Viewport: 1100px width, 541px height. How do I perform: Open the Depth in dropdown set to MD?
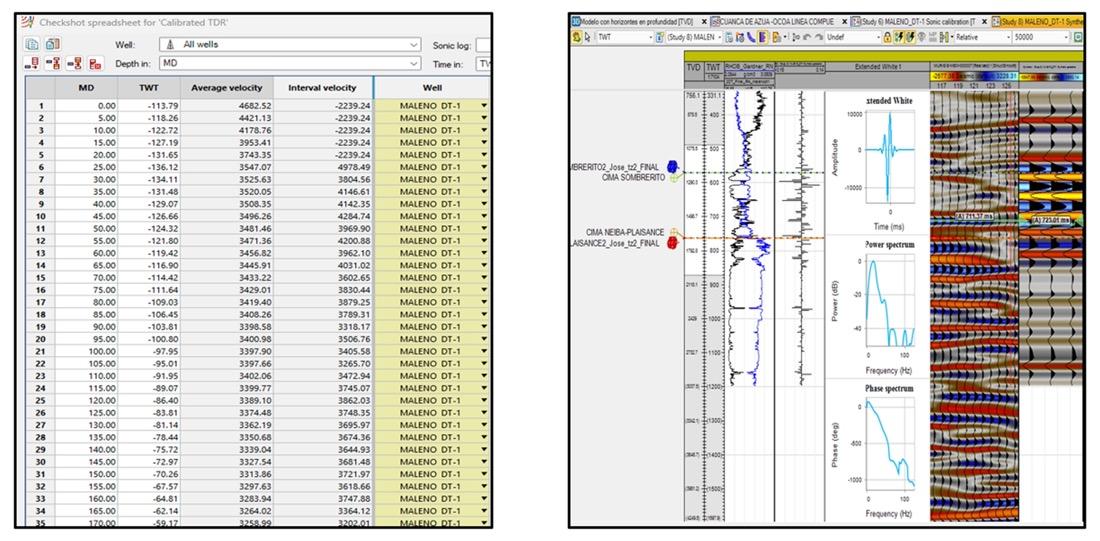point(290,63)
